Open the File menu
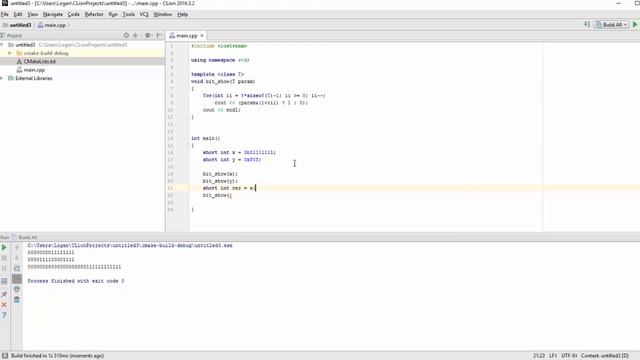Viewport: 640px width, 360px height. [x=4, y=14]
